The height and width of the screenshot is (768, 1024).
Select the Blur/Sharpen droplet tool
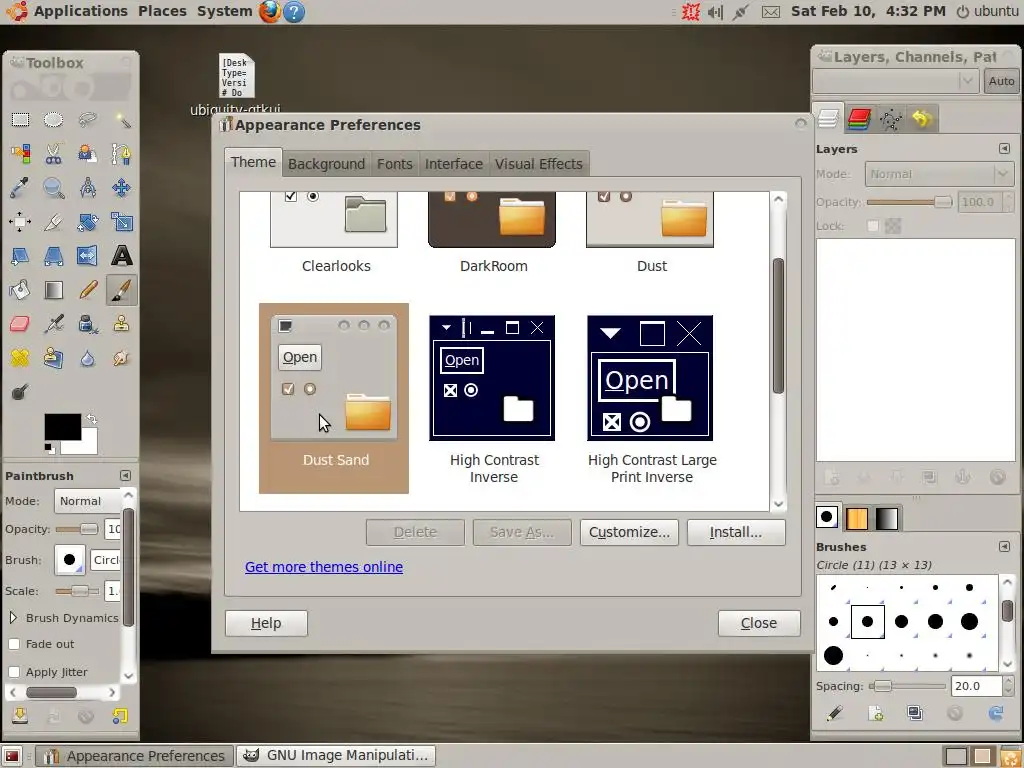tap(88, 357)
